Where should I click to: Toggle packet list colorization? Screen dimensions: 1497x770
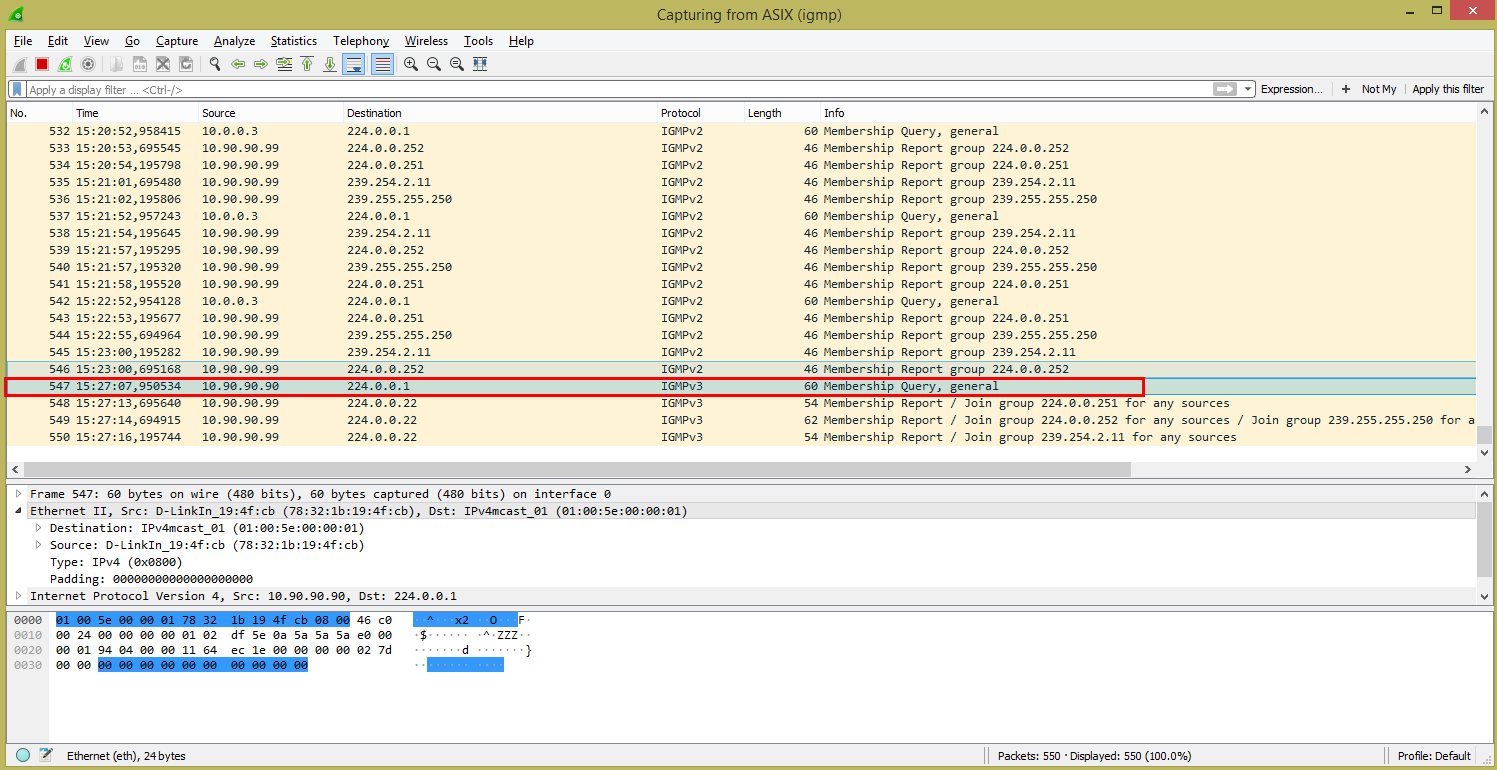(x=381, y=64)
